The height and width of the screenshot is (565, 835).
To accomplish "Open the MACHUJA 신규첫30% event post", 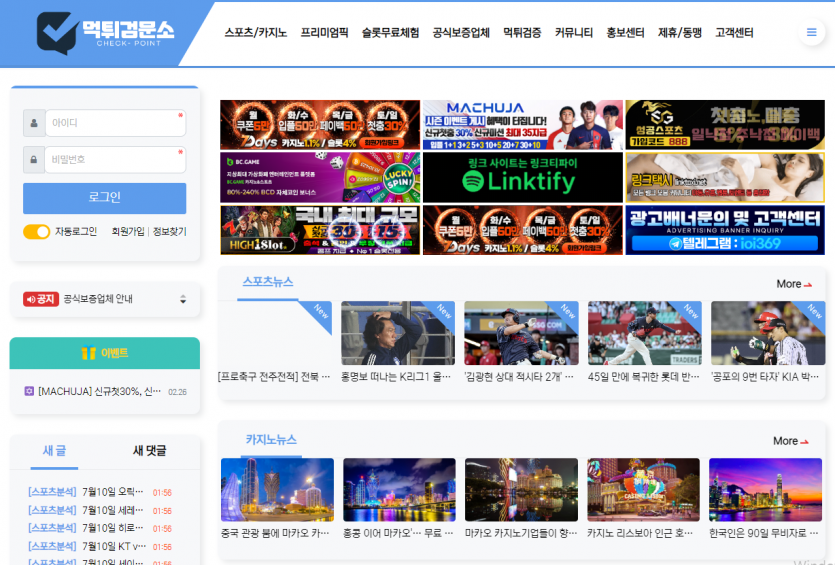I will click(x=100, y=391).
